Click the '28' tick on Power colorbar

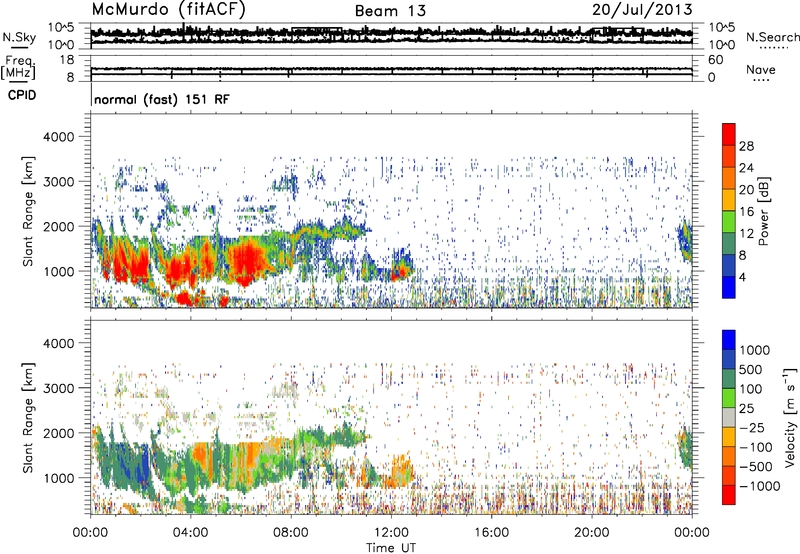pyautogui.click(x=746, y=146)
